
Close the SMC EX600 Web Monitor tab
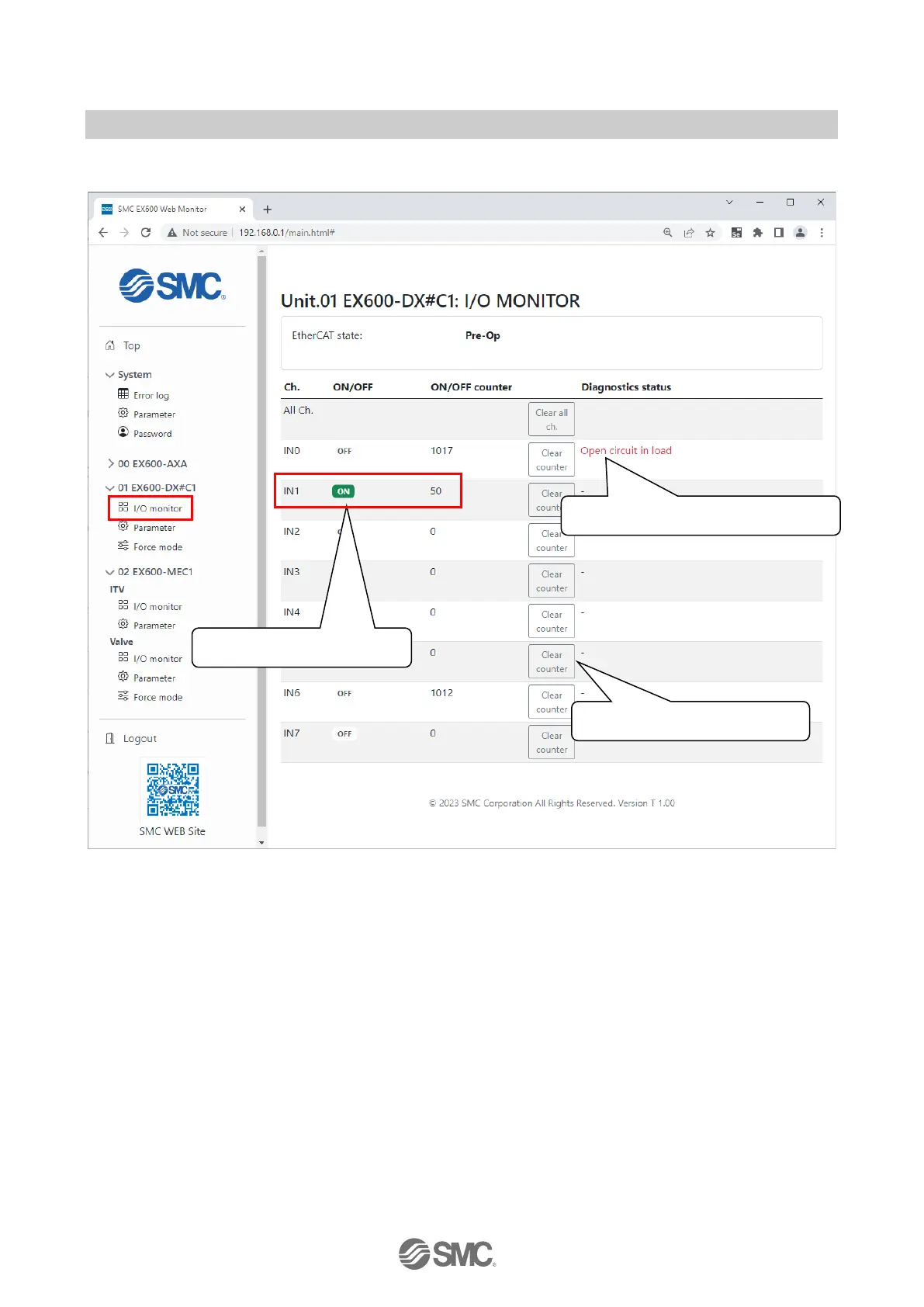pos(242,209)
